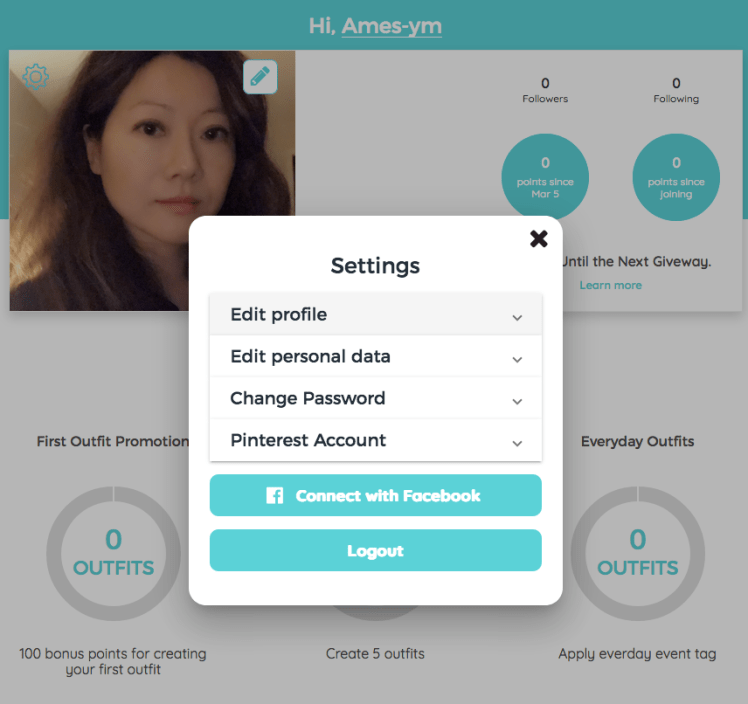The width and height of the screenshot is (748, 704).
Task: Connect with Facebook button
Action: [x=375, y=495]
